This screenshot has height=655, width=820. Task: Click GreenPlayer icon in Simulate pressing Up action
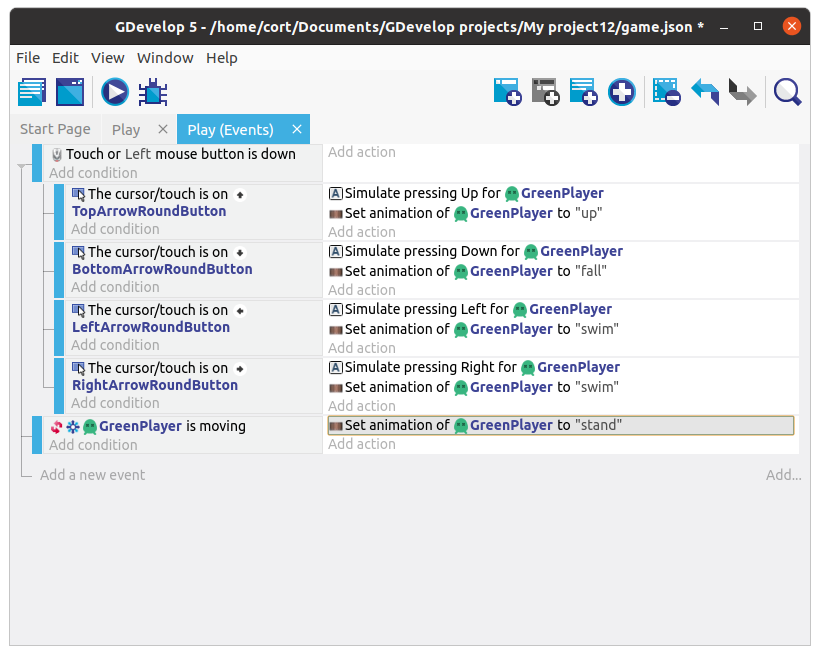point(512,194)
